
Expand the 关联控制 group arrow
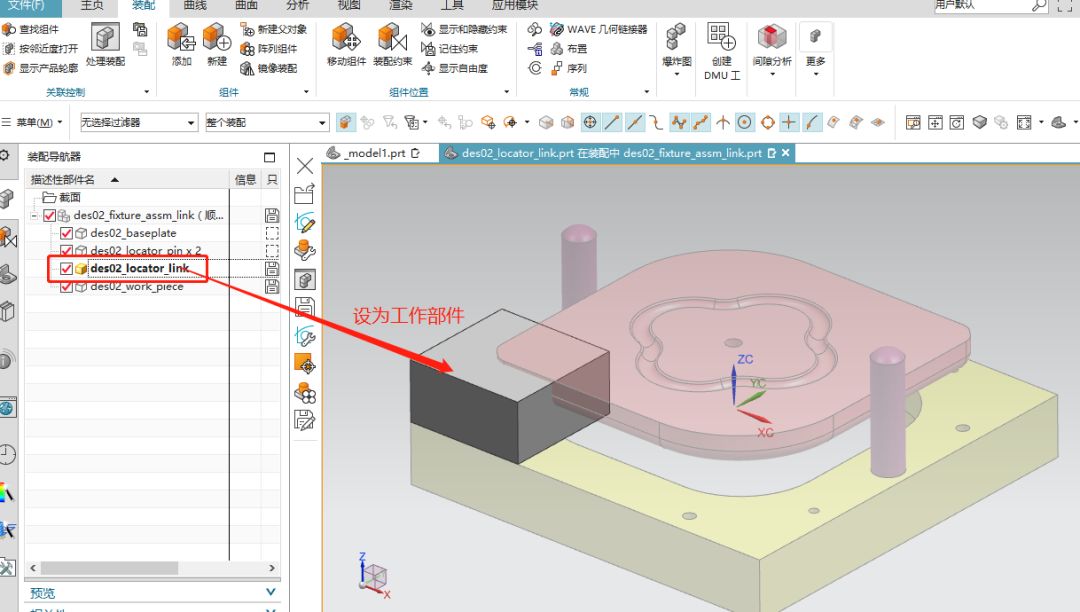[x=147, y=92]
